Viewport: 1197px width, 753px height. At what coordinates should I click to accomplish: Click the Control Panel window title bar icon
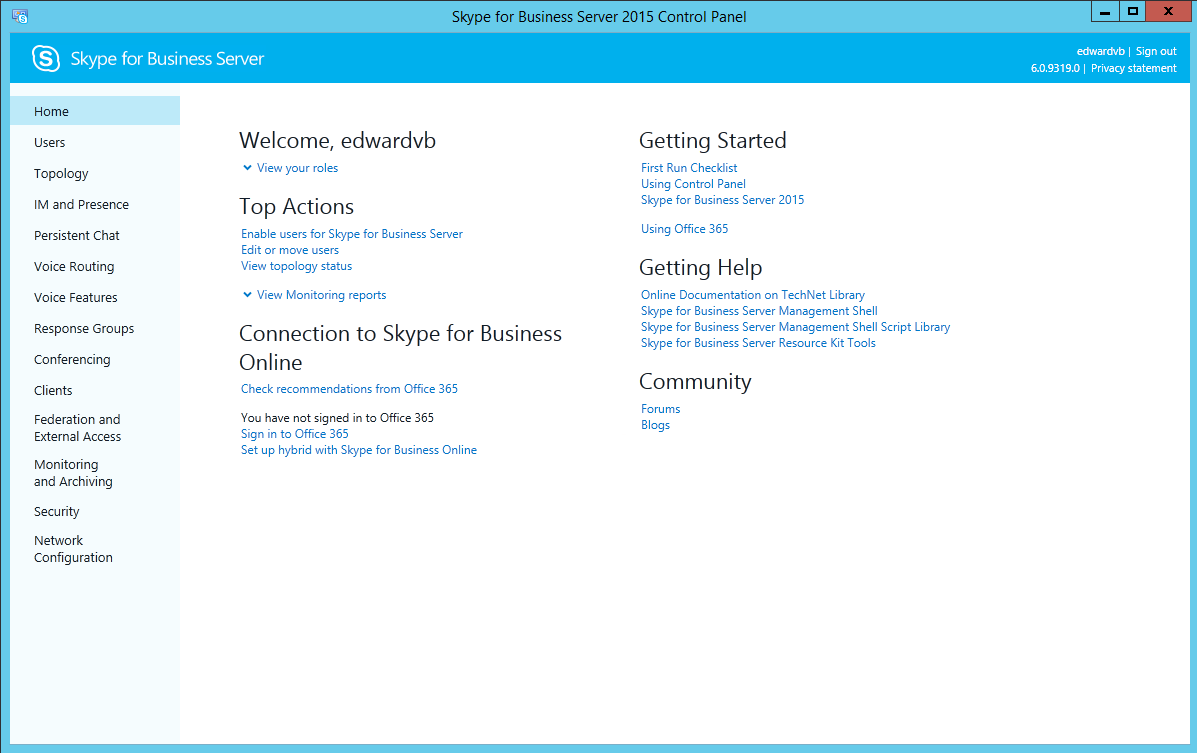click(x=20, y=16)
